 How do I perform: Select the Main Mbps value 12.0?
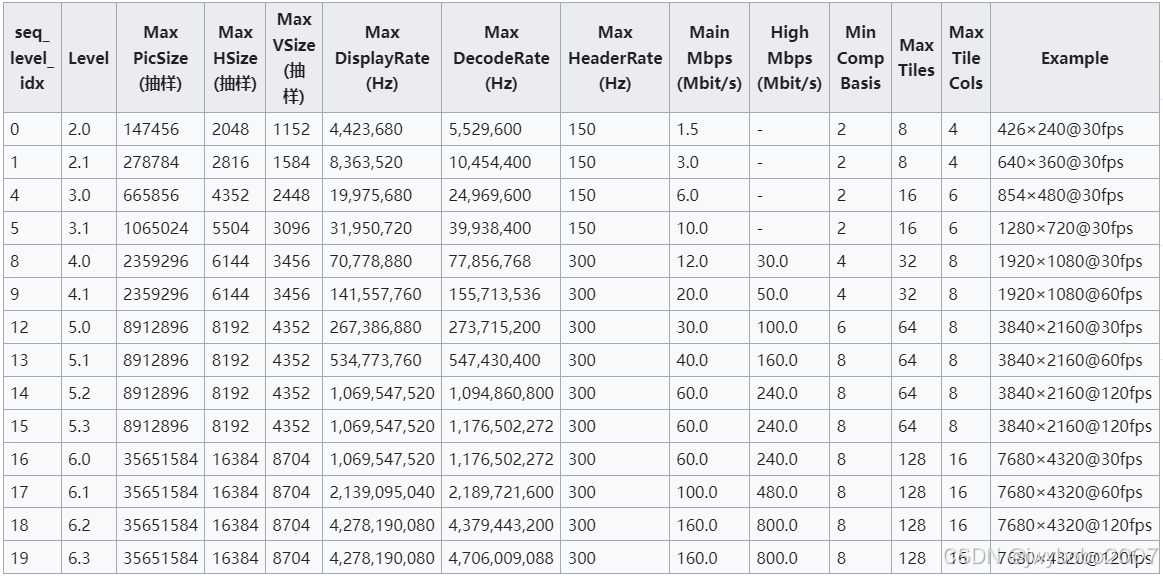click(x=693, y=262)
